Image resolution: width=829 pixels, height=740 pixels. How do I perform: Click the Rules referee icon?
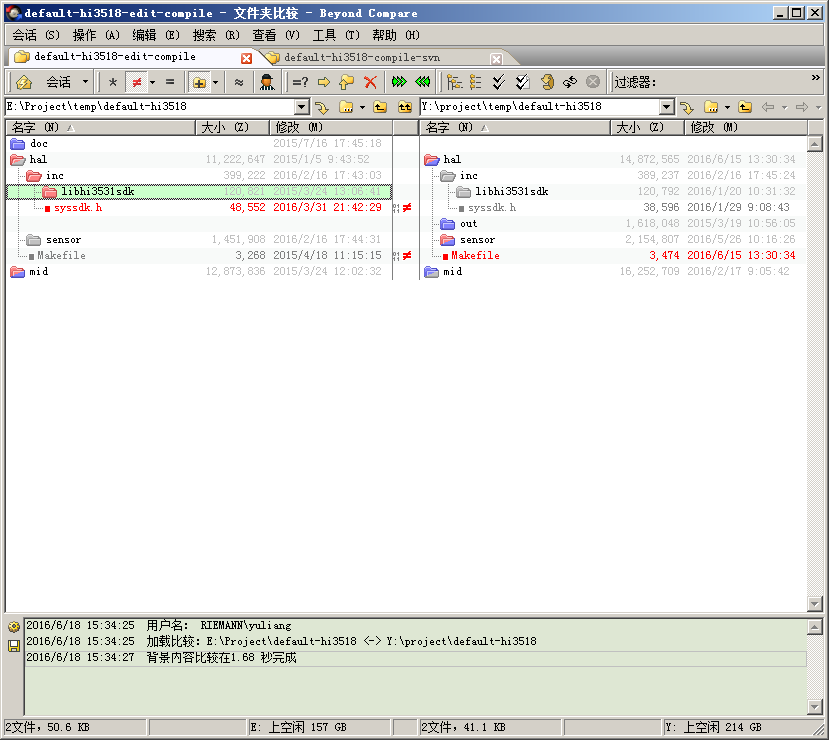(268, 82)
